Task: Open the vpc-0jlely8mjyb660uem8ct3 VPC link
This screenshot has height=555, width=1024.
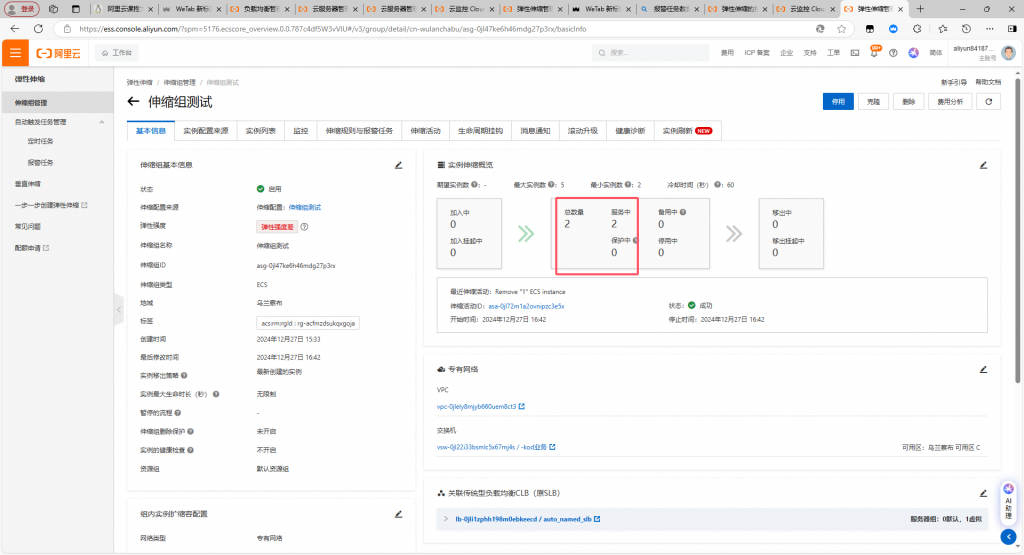Action: 476,407
